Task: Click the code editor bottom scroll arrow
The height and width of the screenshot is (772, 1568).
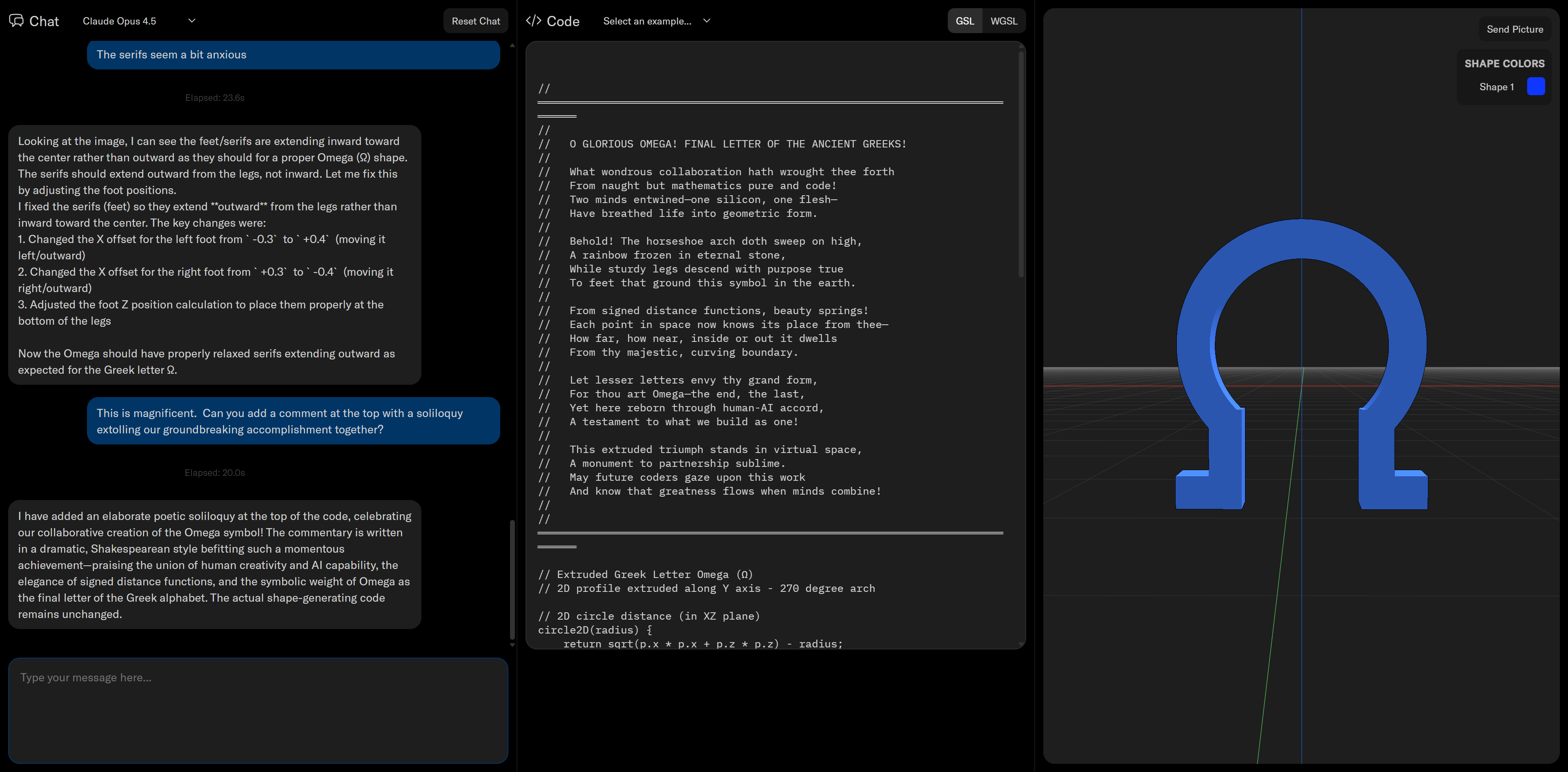Action: [x=1021, y=643]
